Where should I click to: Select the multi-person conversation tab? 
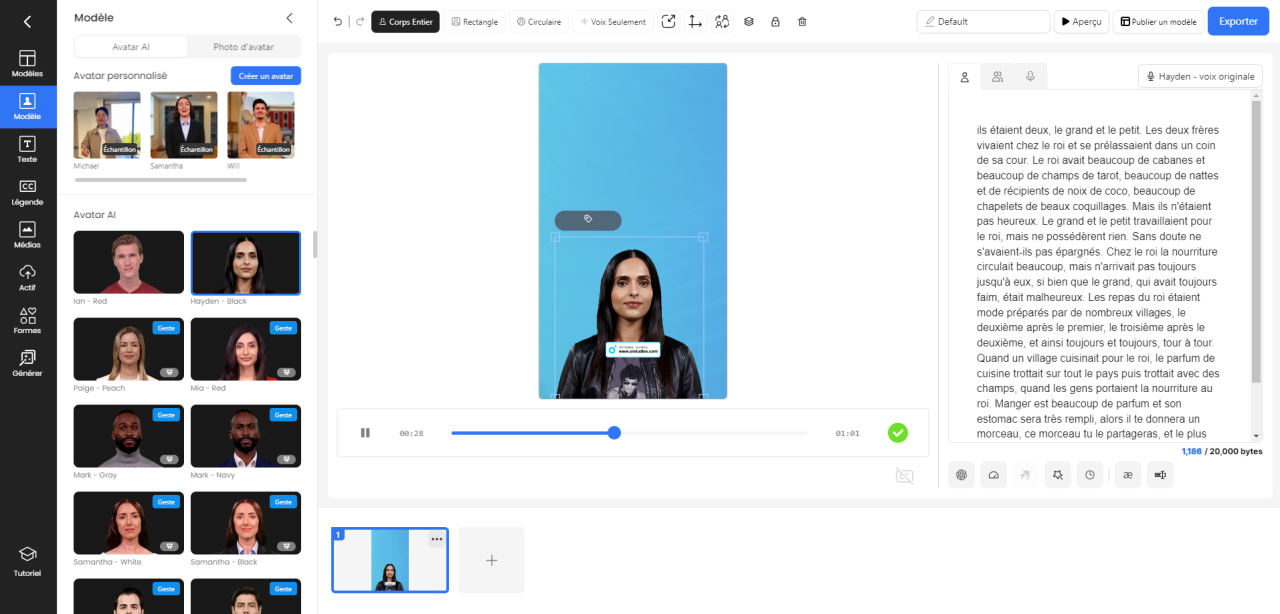(997, 76)
